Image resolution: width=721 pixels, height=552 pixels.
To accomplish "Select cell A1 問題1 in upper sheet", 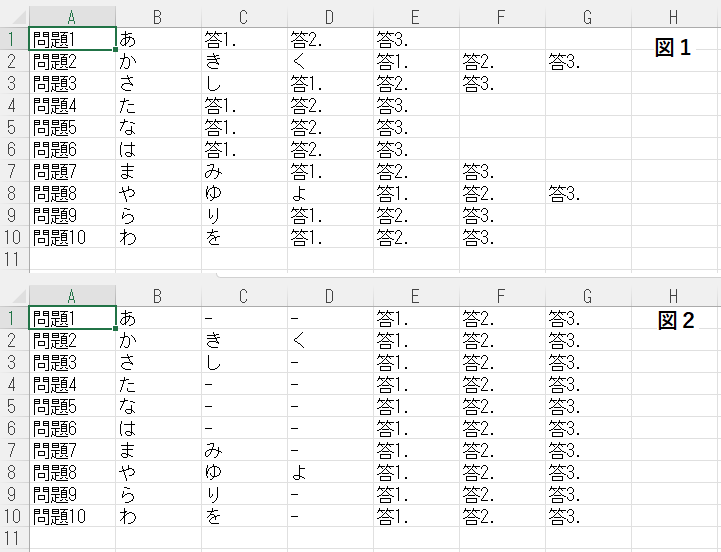I will pos(72,39).
